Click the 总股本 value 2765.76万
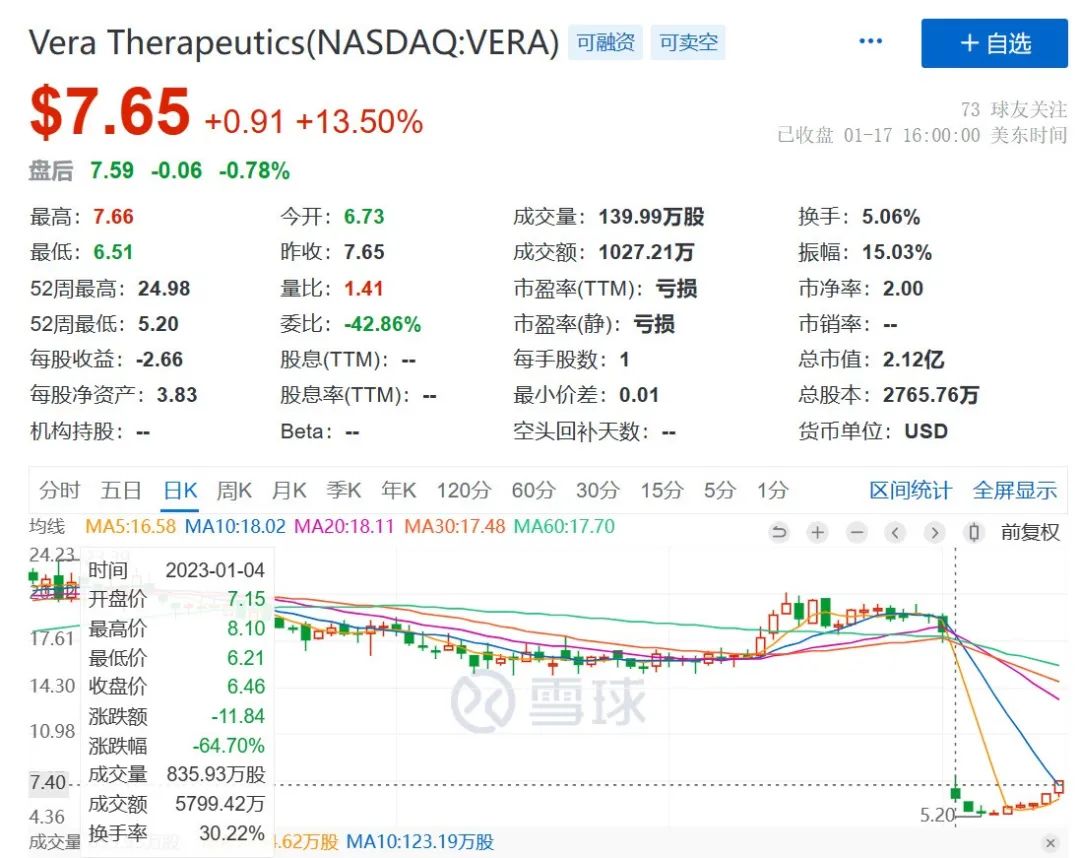The width and height of the screenshot is (1080, 858). [931, 395]
